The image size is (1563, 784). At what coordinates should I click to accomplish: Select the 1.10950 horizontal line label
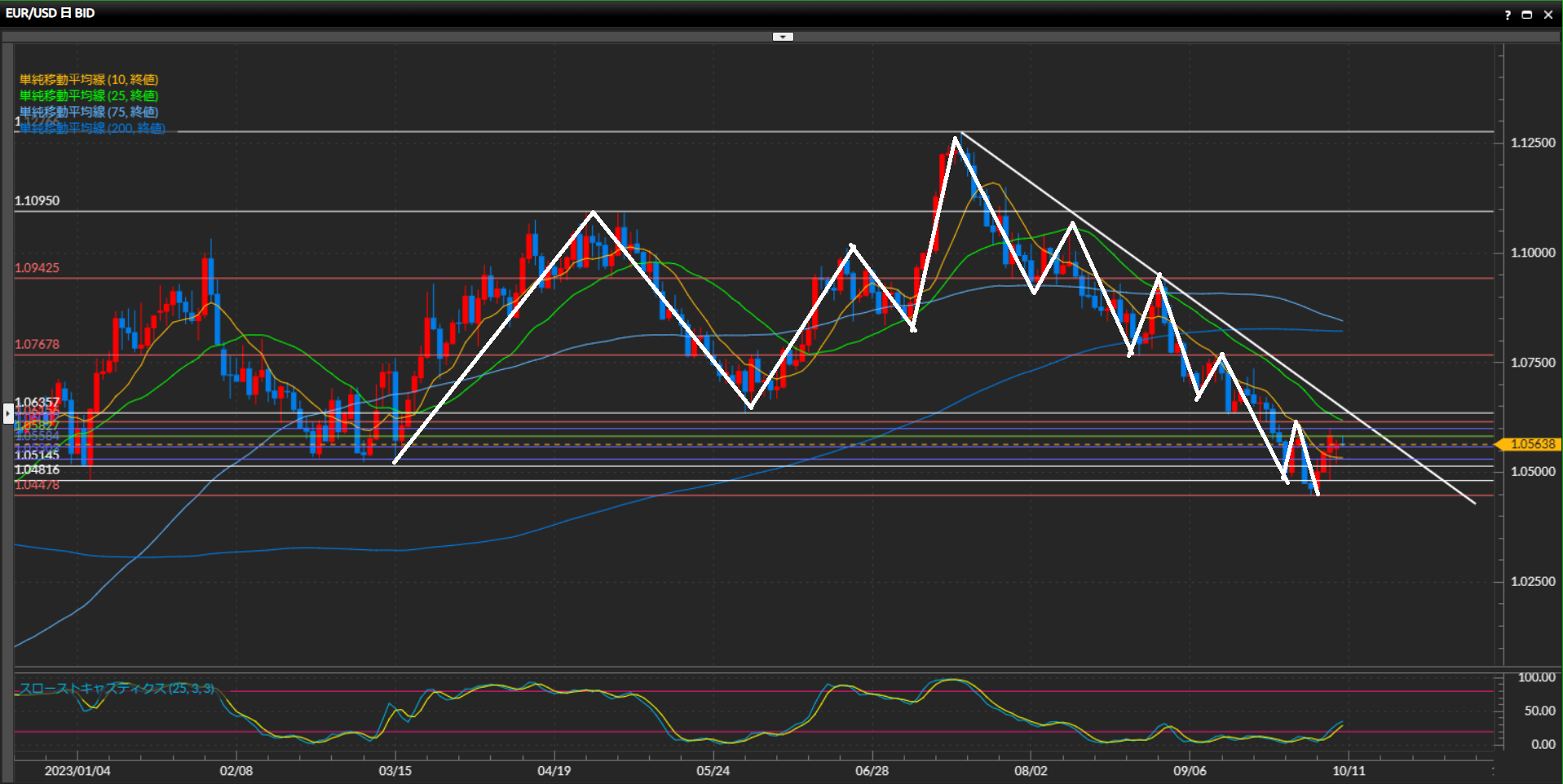click(37, 200)
